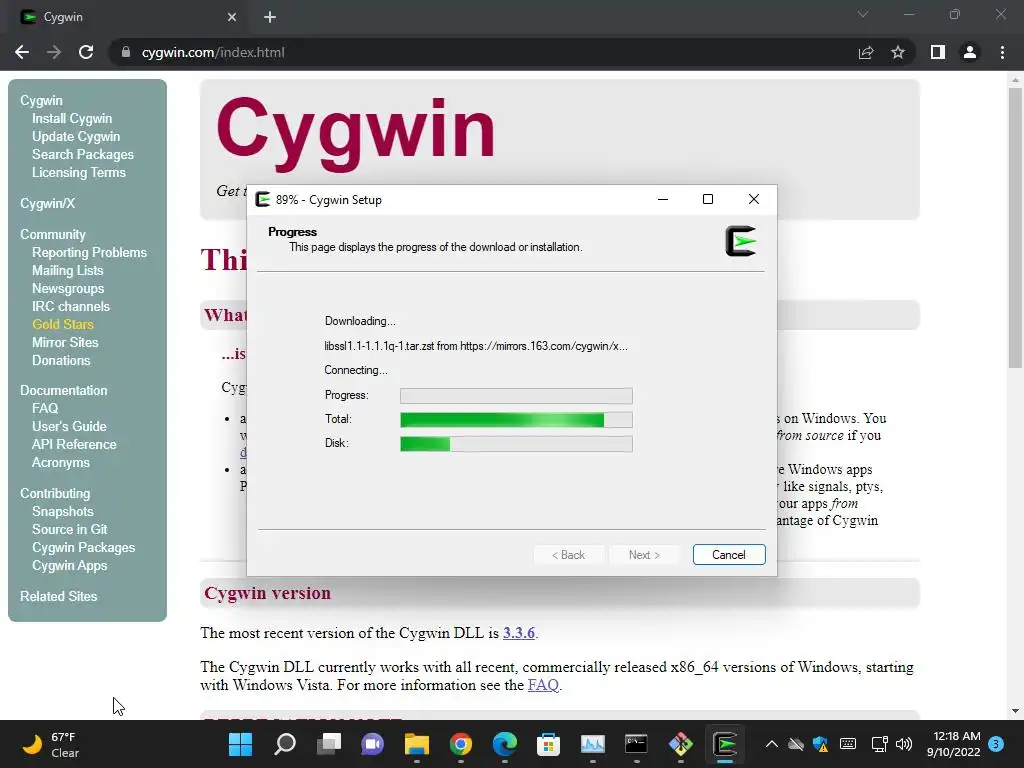Click the empty Progress bar
1024x768 pixels.
click(516, 396)
